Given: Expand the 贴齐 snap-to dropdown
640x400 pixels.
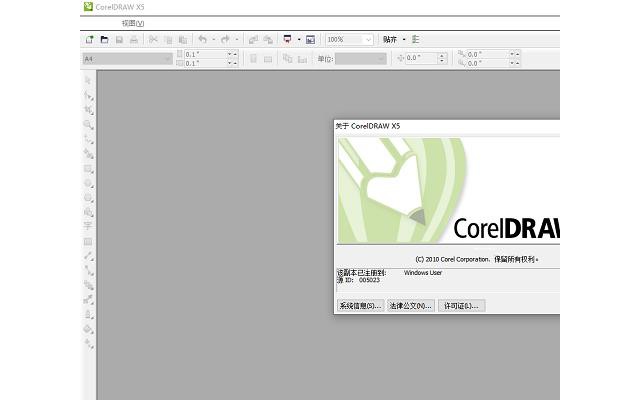Looking at the screenshot, I should [x=404, y=39].
